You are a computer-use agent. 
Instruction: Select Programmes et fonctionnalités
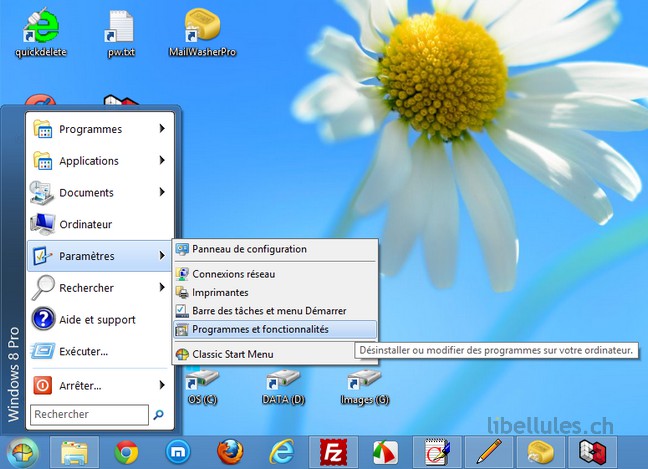tap(260, 329)
